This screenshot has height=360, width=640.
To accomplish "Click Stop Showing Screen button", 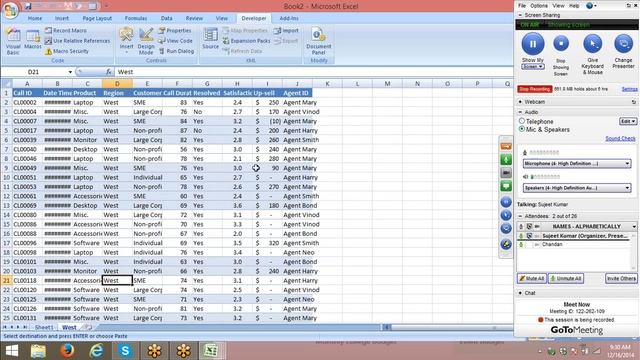I will [x=561, y=43].
